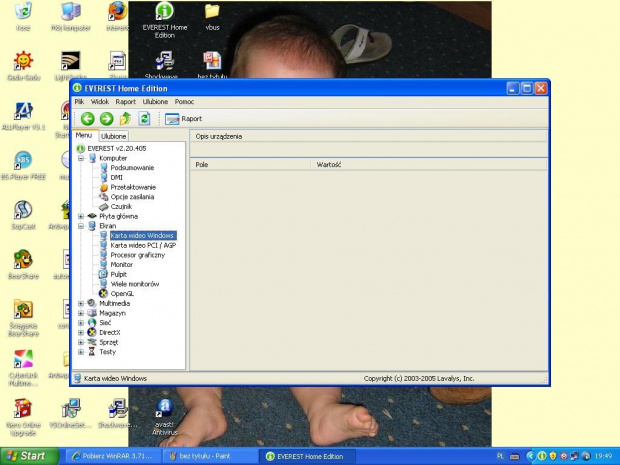The width and height of the screenshot is (620, 465).
Task: Select the Pulpit tree item
Action: pos(119,274)
